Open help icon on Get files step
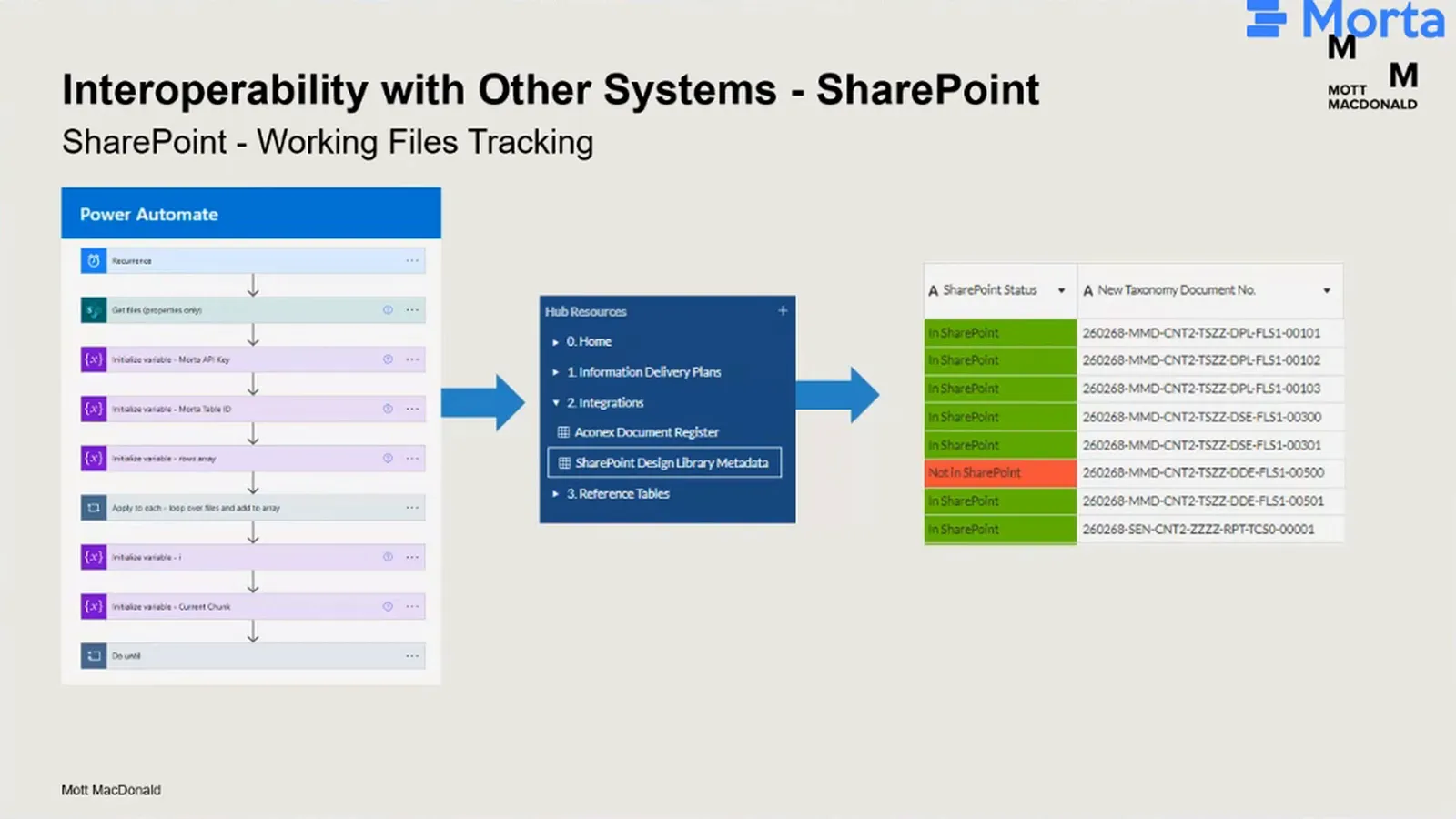Screen dimensions: 1456x819 point(388,310)
